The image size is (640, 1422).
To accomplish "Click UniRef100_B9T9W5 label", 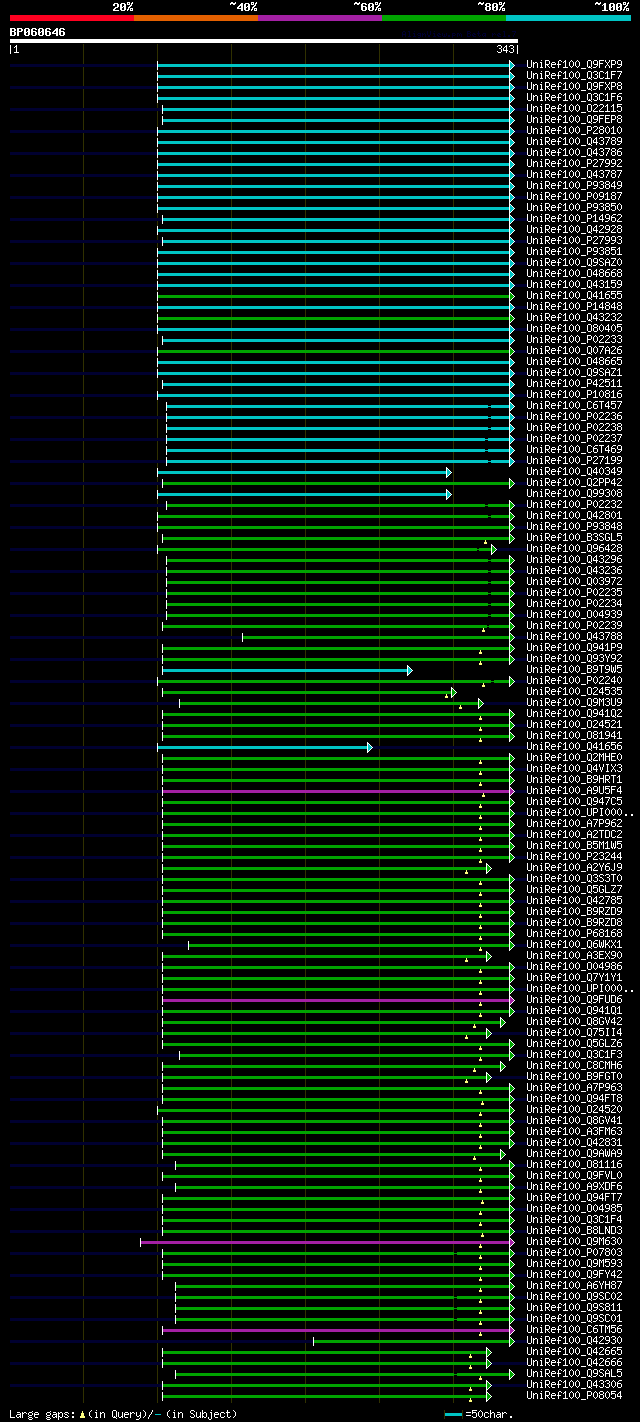I will [574, 670].
